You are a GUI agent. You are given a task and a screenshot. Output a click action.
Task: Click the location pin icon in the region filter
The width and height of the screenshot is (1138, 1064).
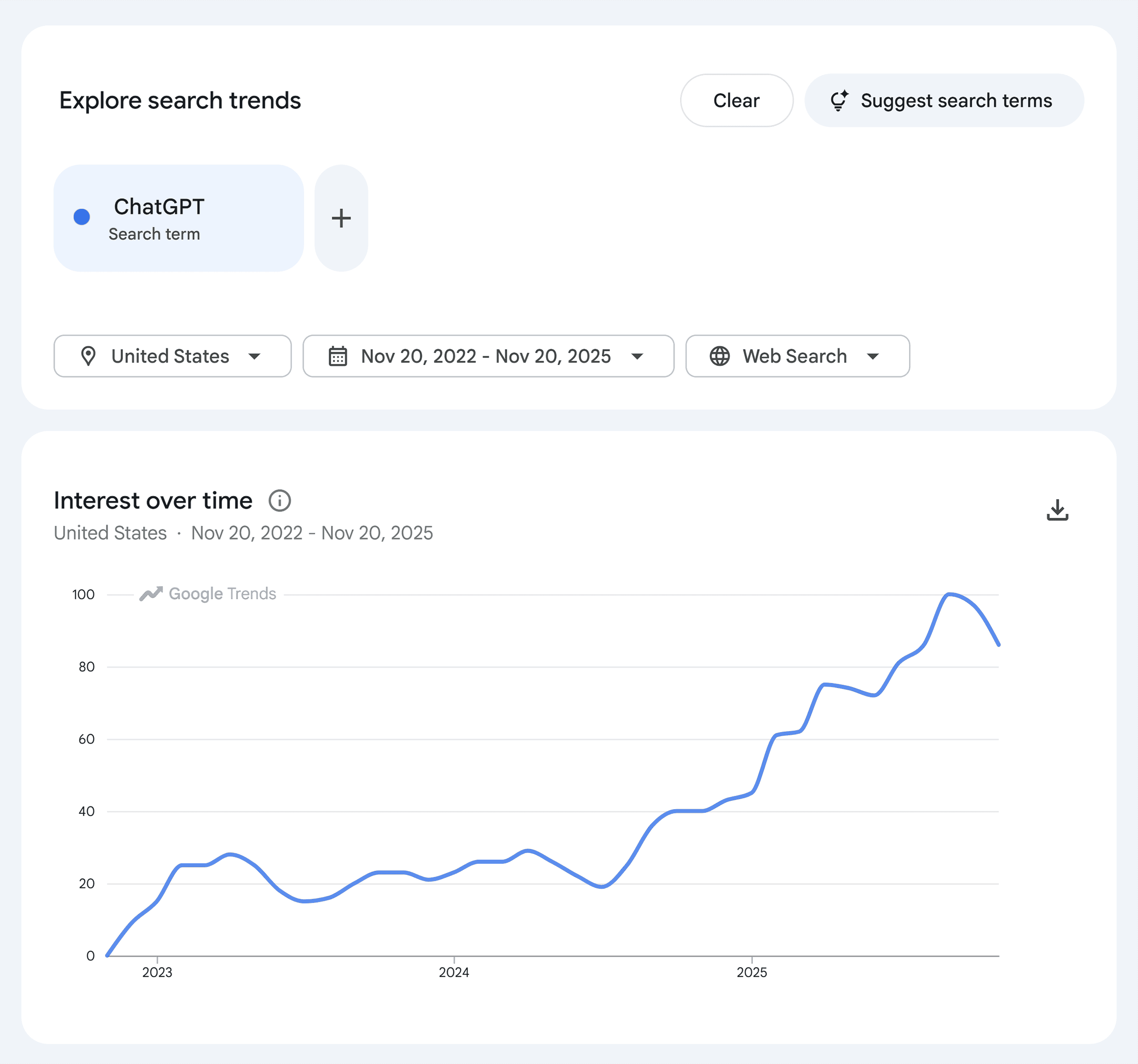89,356
